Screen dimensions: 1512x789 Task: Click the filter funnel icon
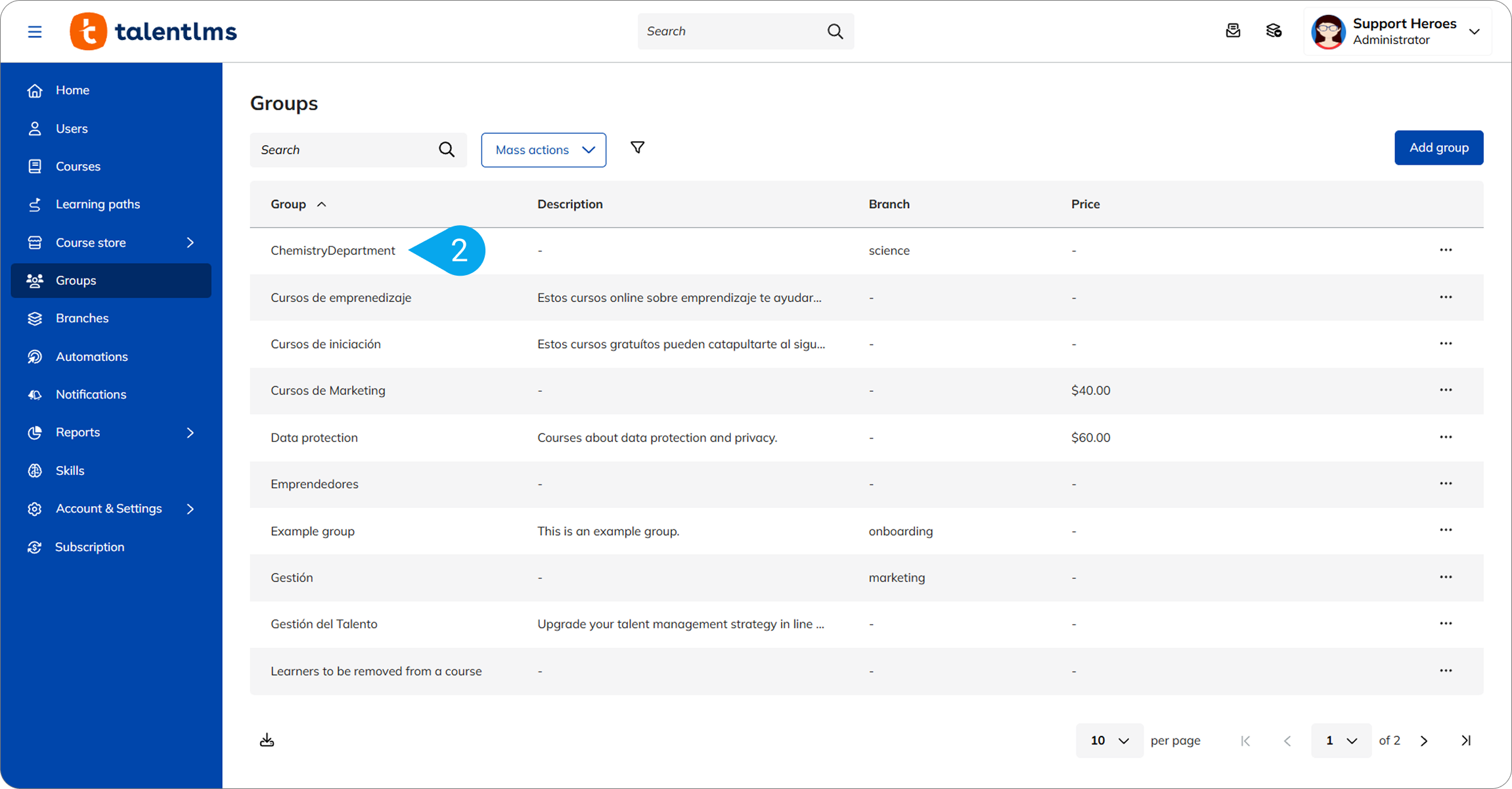[x=637, y=148]
